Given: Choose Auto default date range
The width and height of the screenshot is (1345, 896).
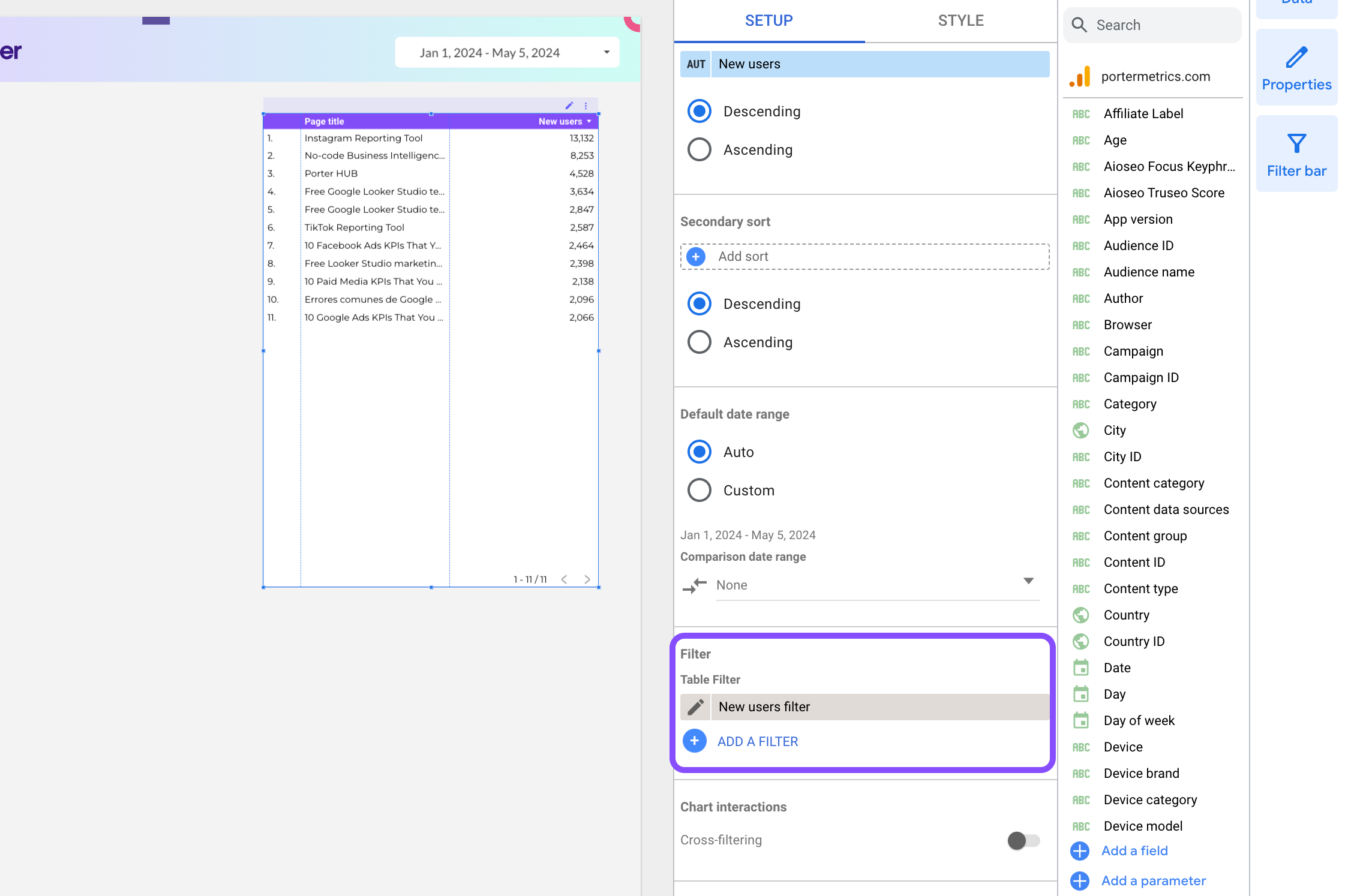Looking at the screenshot, I should point(699,452).
